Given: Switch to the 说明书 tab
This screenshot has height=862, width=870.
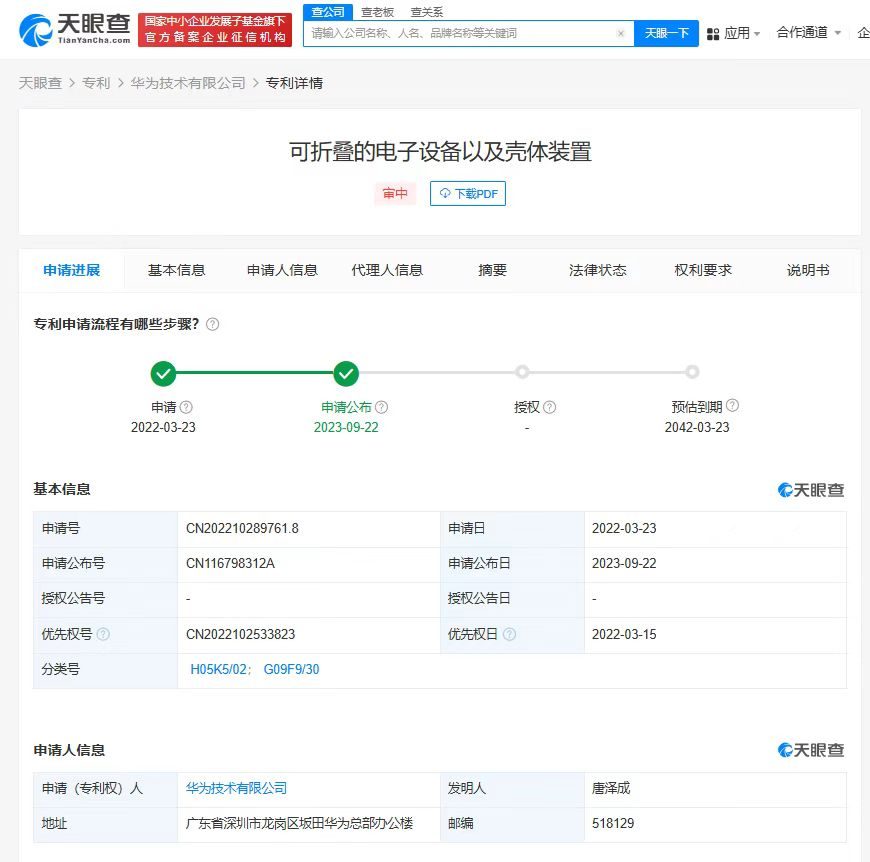Looking at the screenshot, I should point(806,269).
